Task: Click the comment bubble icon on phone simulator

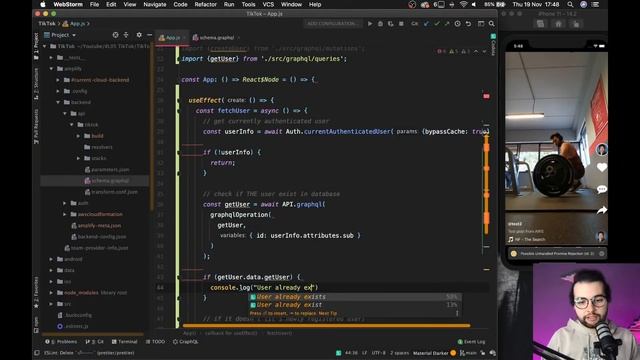Action: click(x=602, y=189)
